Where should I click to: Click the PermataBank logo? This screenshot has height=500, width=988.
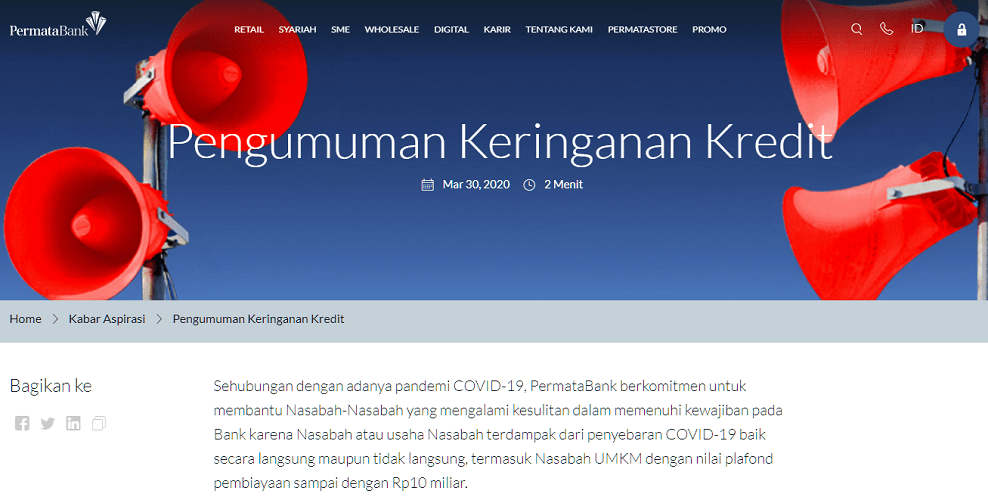click(x=58, y=25)
